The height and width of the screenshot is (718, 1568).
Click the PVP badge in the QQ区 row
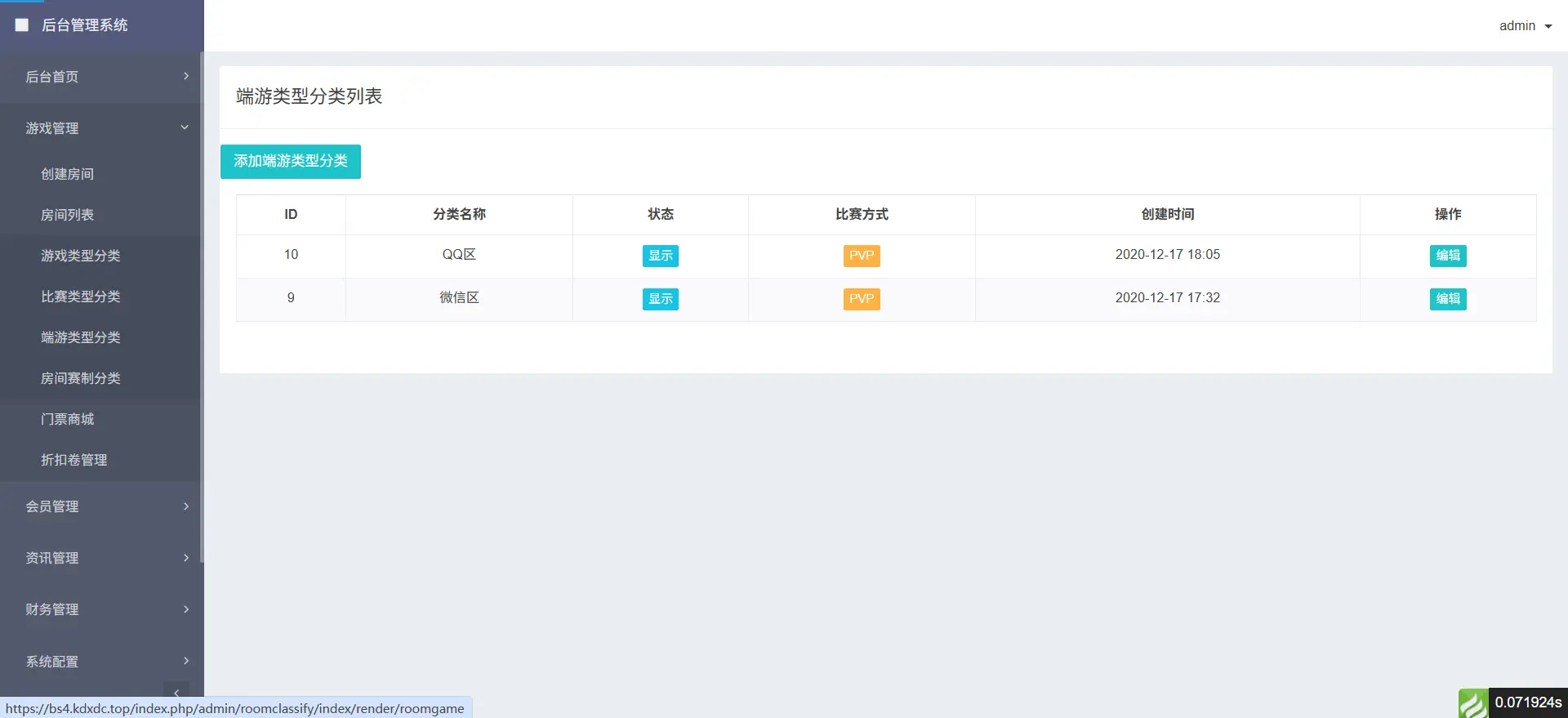pos(862,256)
